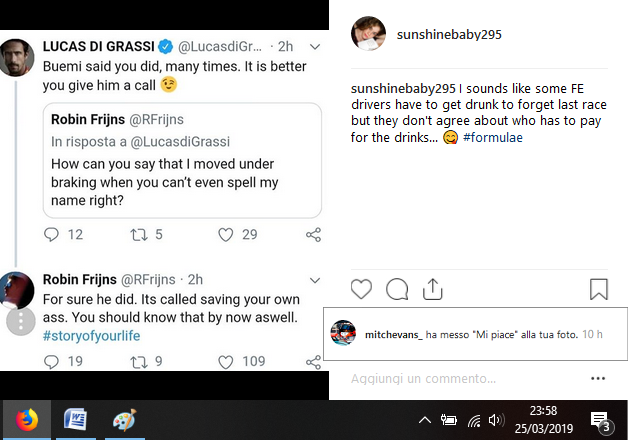Like the Instagram post with heart icon
The image size is (628, 441).
(x=361, y=289)
